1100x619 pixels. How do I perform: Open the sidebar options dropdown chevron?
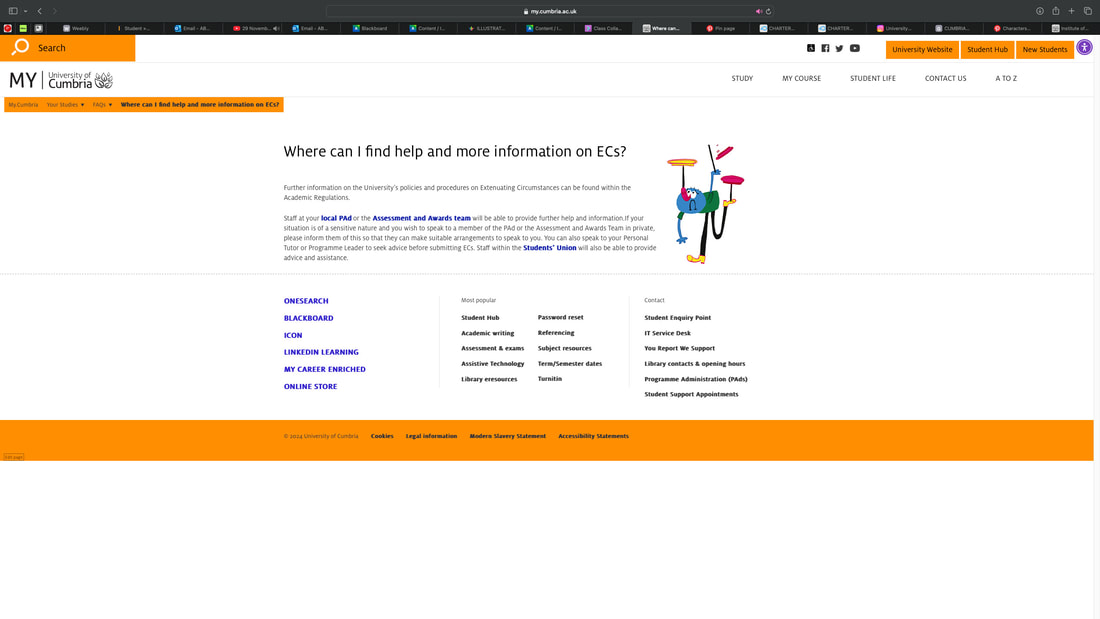tap(25, 11)
